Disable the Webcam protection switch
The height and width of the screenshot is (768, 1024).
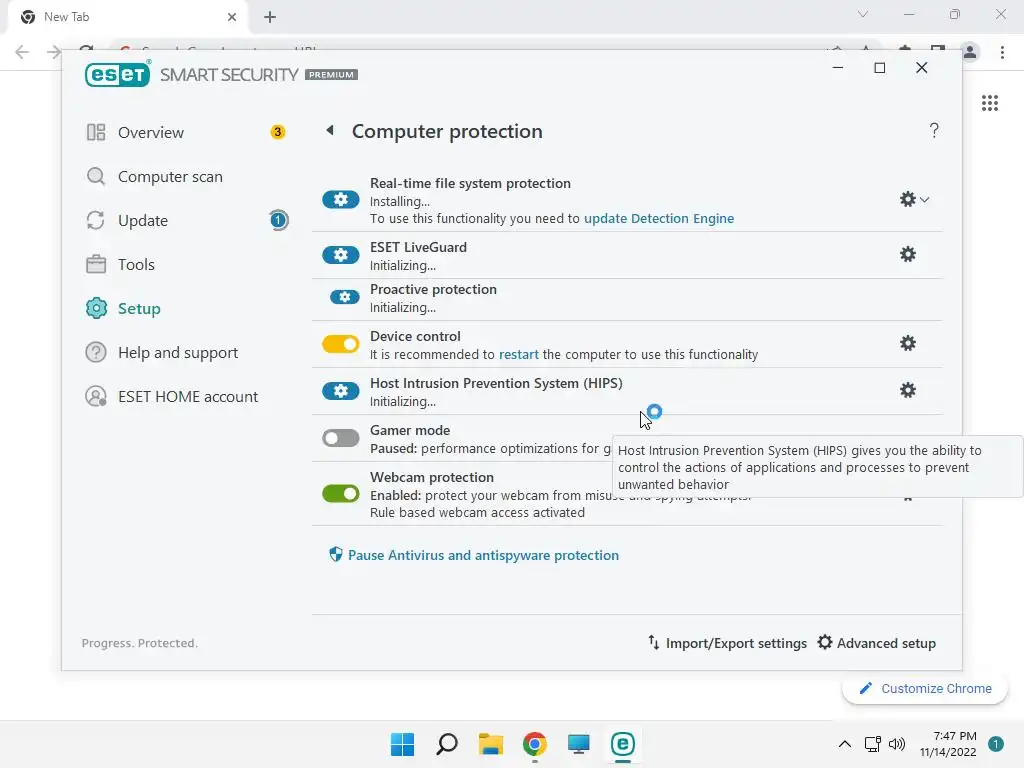pos(340,493)
